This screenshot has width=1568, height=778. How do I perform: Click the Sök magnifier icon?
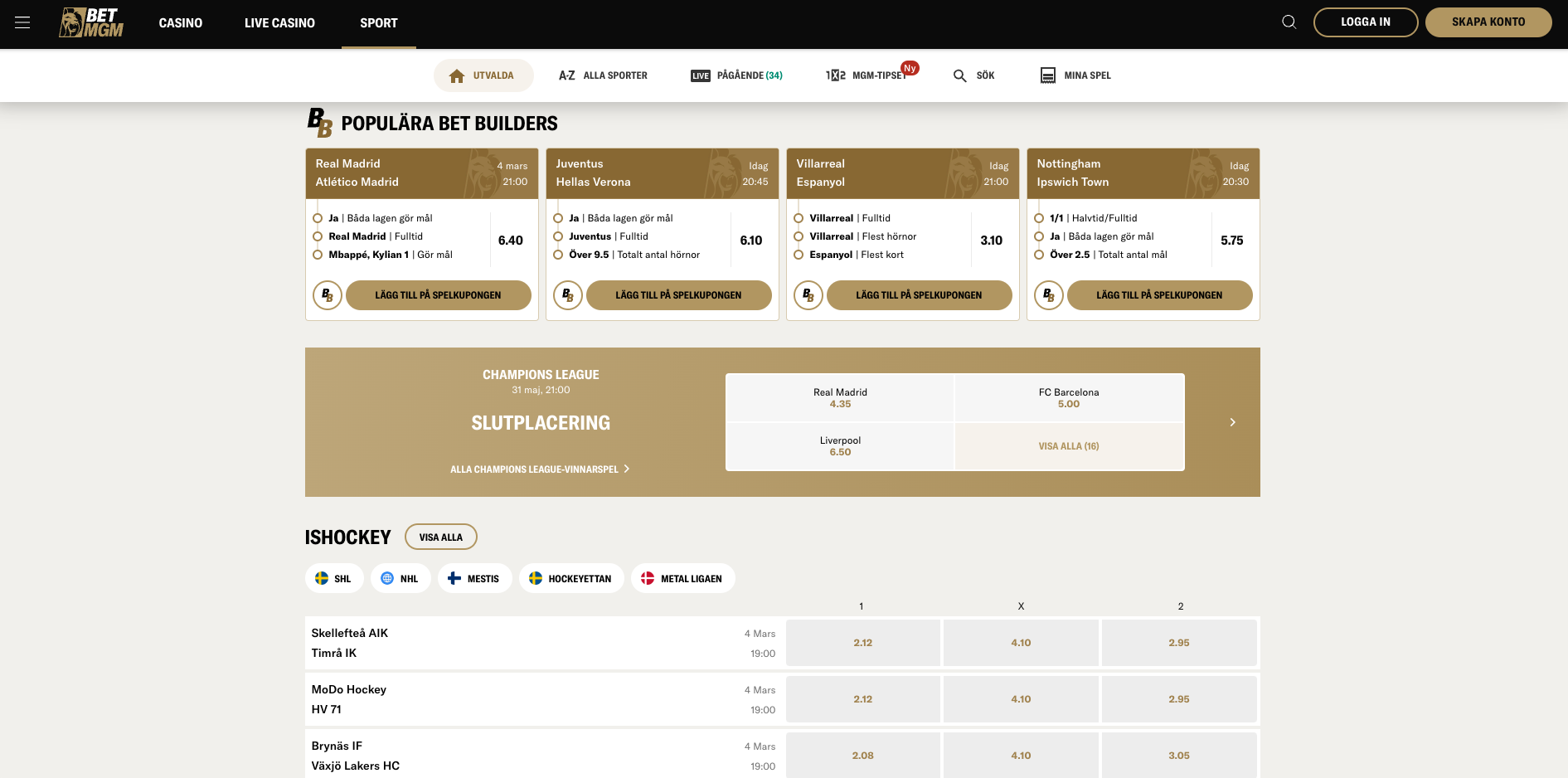click(959, 75)
